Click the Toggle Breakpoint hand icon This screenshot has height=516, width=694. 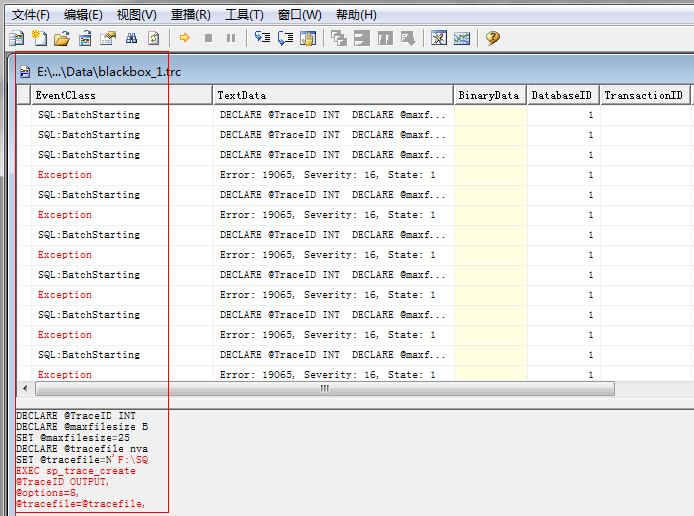click(x=308, y=38)
